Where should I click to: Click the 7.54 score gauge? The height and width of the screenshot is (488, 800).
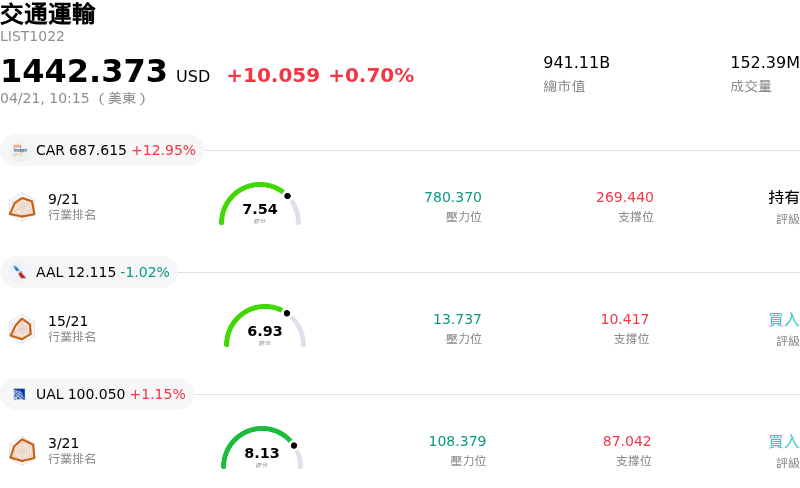click(260, 205)
